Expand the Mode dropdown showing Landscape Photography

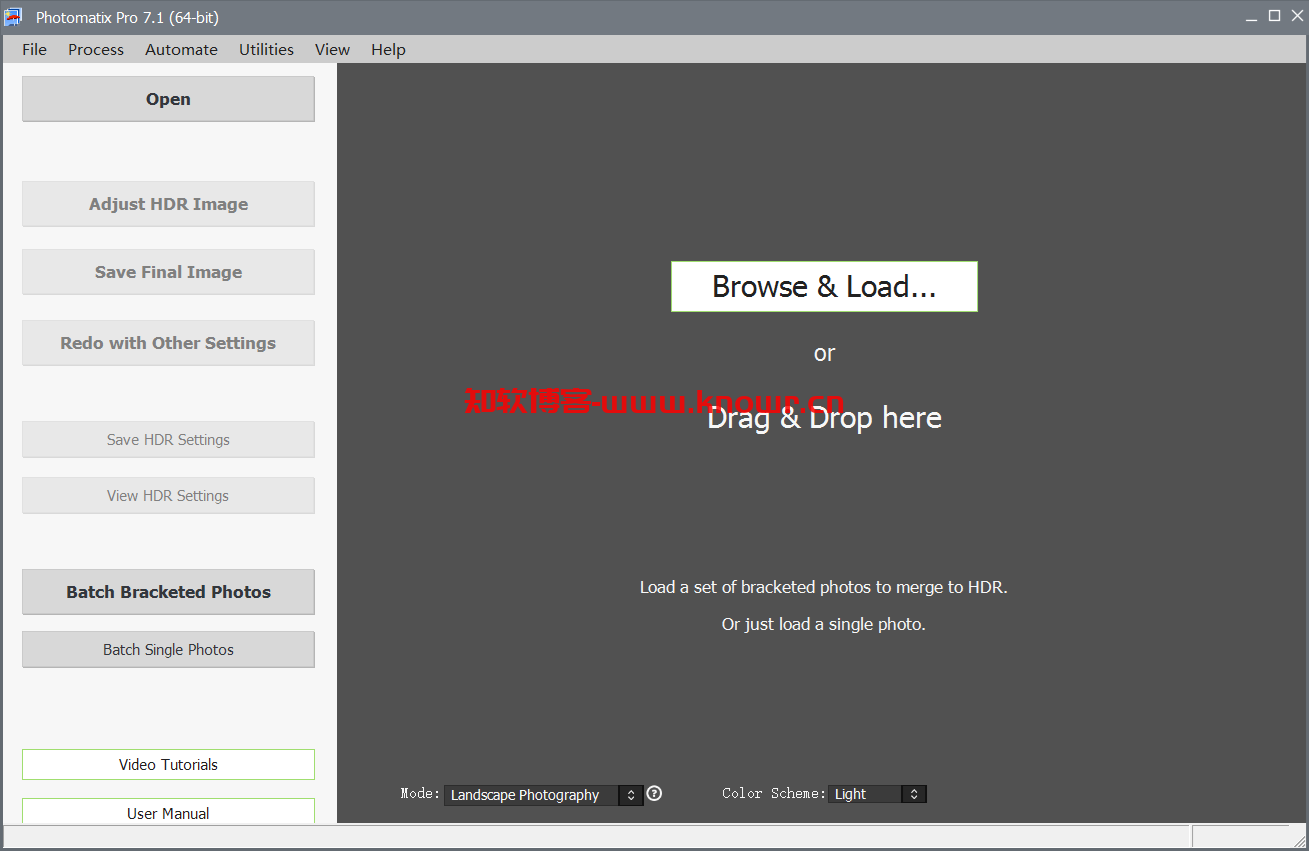543,795
